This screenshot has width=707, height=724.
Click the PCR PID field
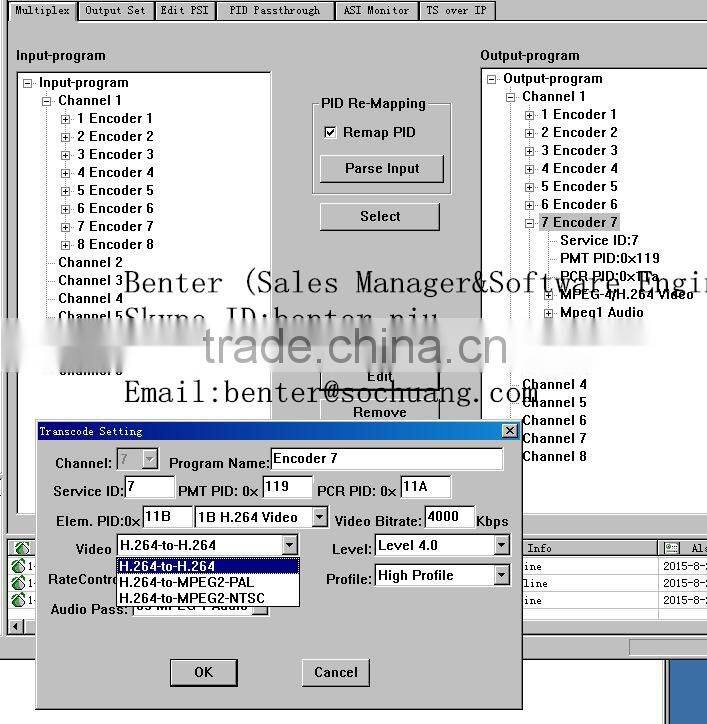425,487
